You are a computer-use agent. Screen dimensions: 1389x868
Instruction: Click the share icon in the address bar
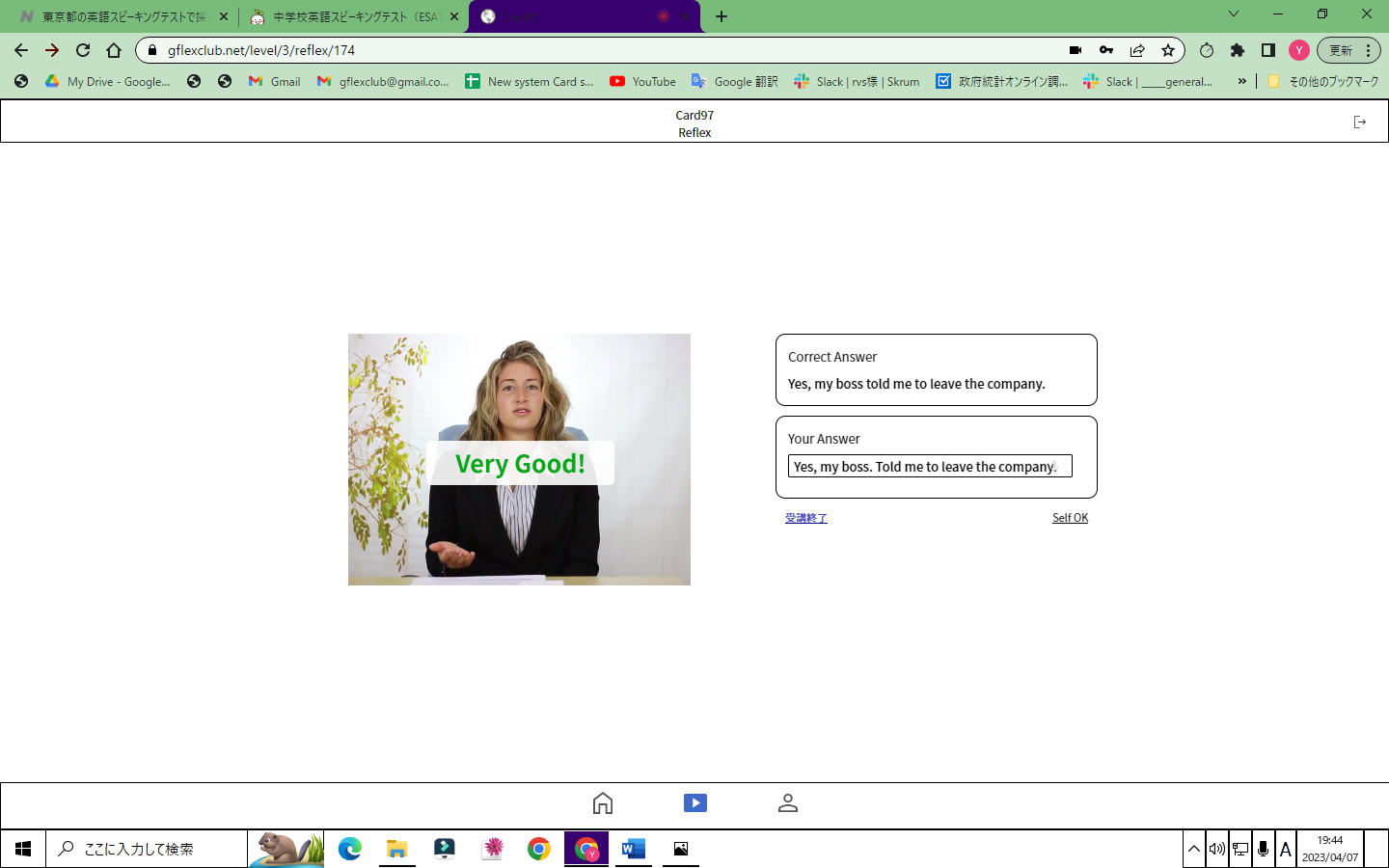point(1137,50)
